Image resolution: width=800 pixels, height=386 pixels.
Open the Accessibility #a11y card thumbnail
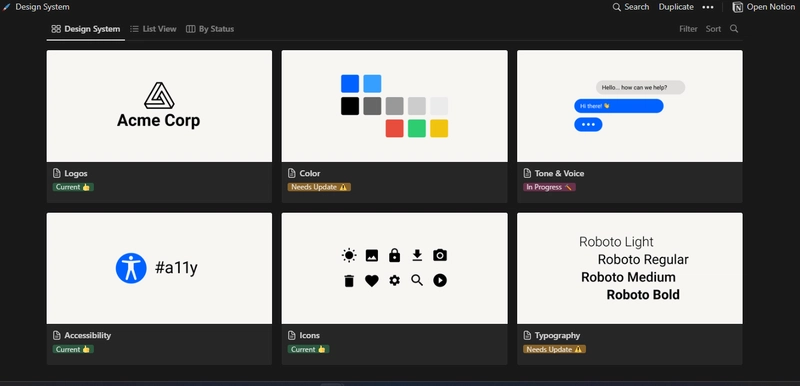(159, 268)
